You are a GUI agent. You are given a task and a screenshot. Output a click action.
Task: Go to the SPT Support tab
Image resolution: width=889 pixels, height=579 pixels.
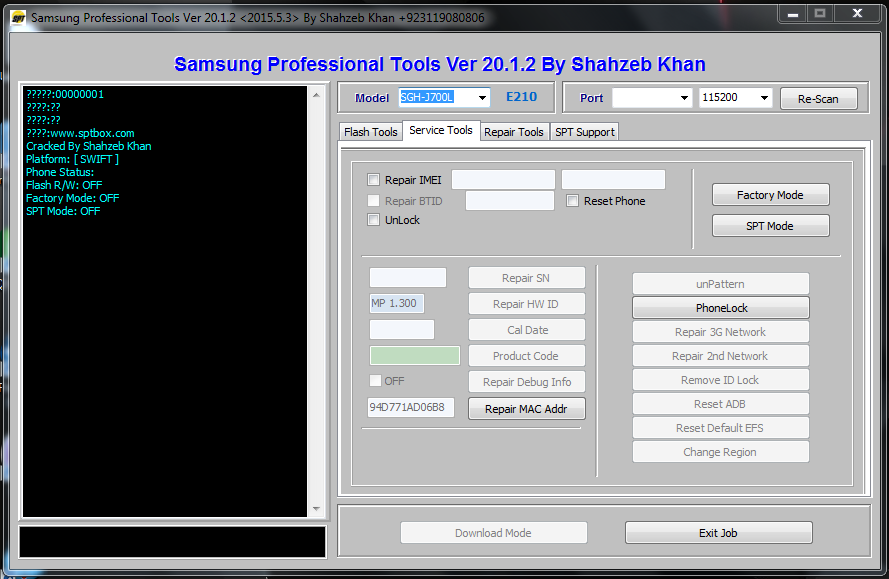click(x=585, y=132)
